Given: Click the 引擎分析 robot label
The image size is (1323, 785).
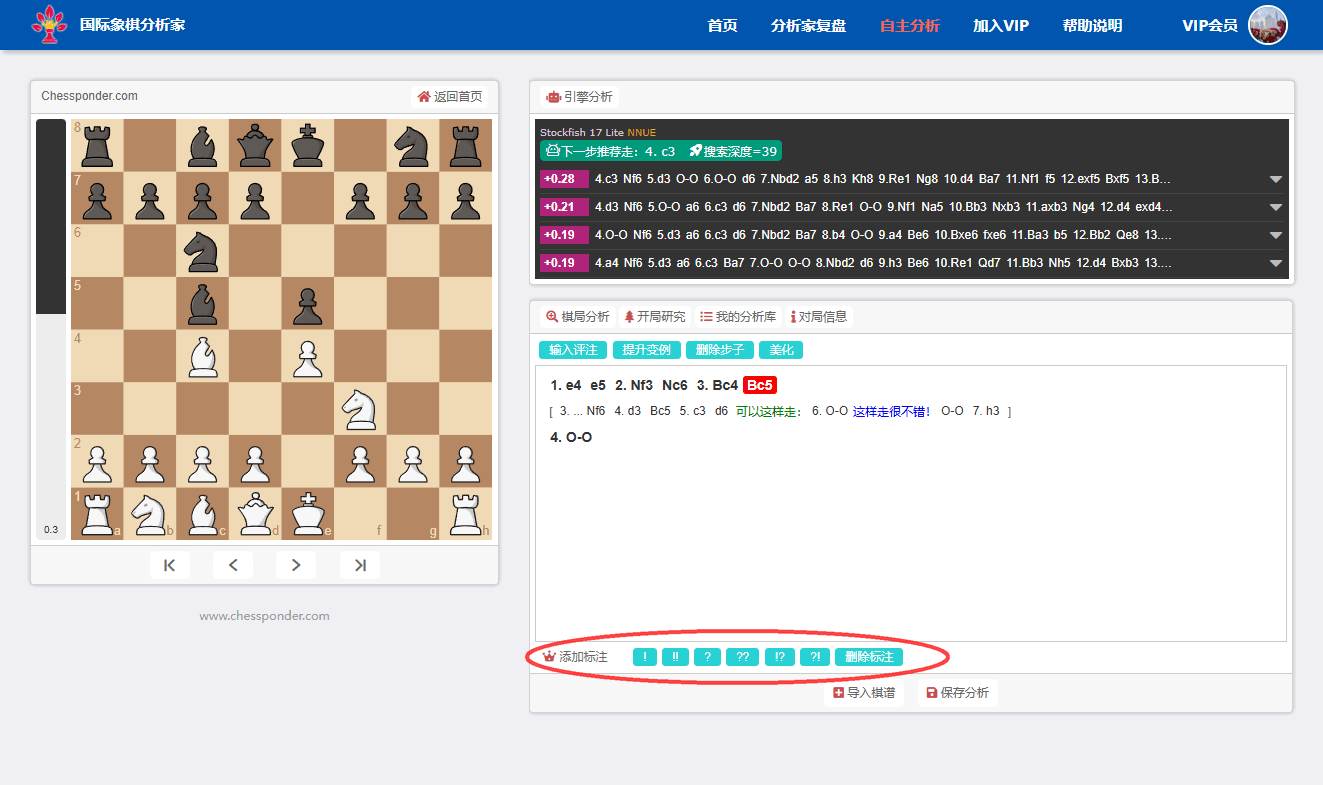Looking at the screenshot, I should coord(579,97).
